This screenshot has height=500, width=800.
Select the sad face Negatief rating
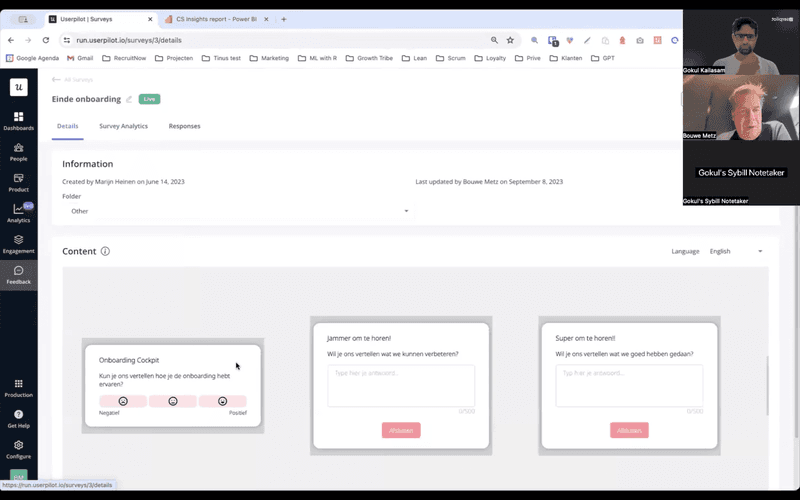click(123, 401)
